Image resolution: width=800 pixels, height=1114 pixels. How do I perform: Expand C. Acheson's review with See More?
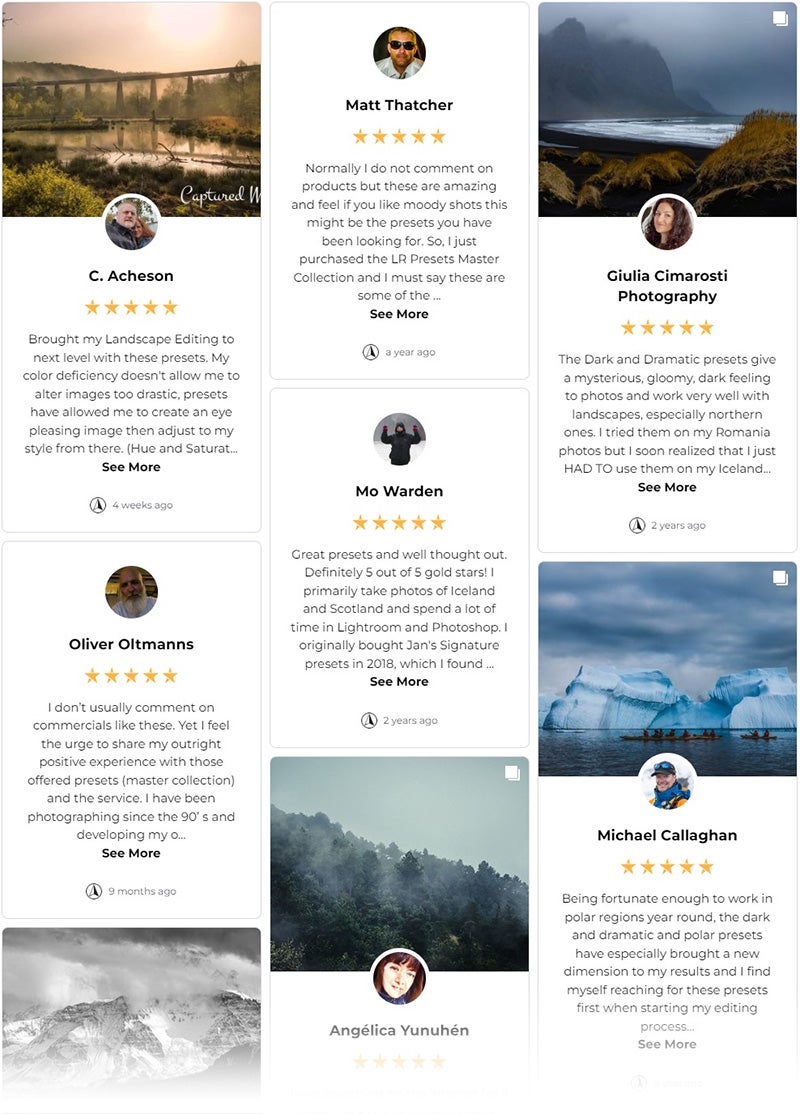(x=131, y=467)
